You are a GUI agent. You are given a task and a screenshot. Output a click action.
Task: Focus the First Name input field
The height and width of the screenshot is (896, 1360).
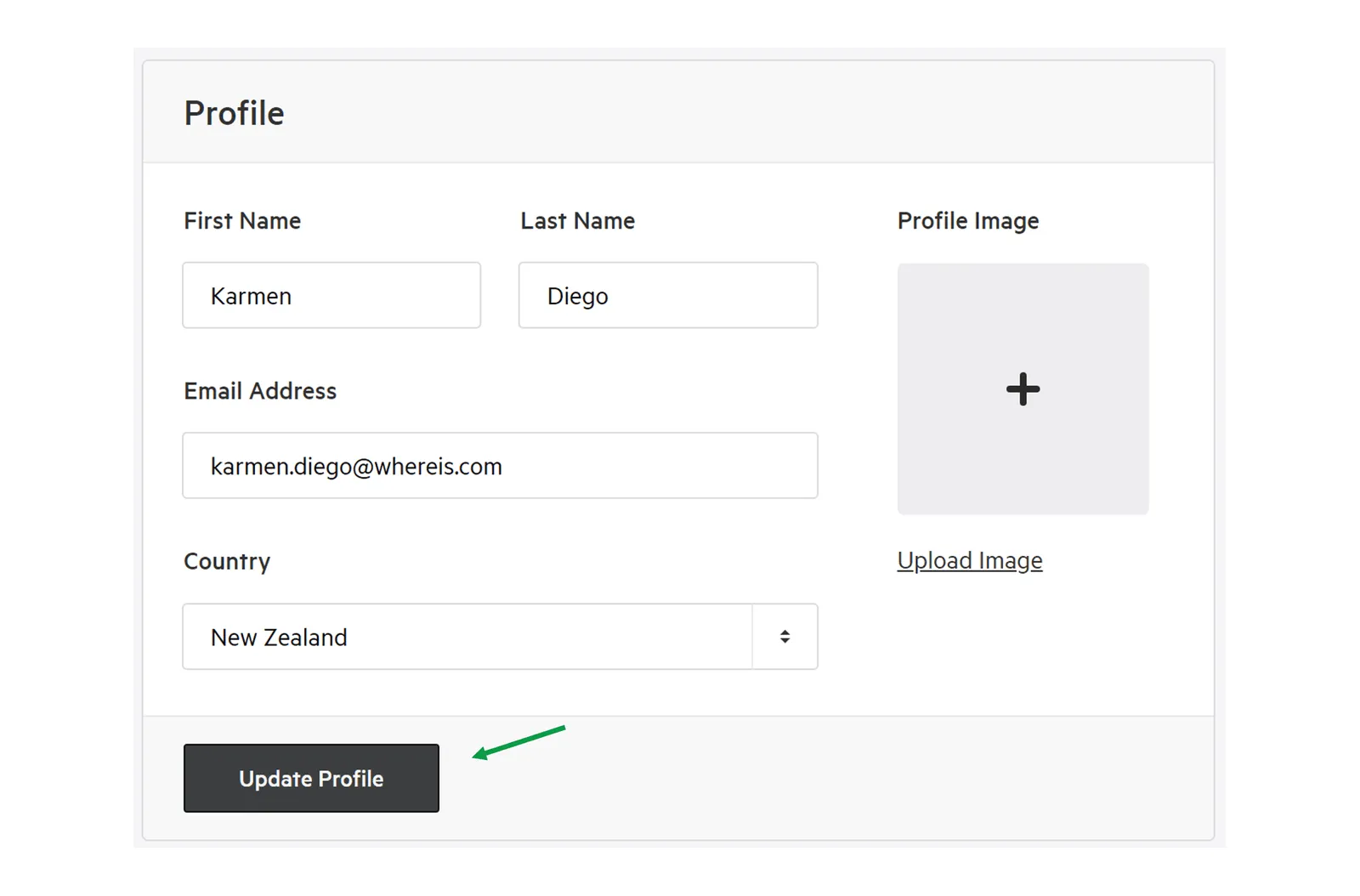[x=331, y=295]
